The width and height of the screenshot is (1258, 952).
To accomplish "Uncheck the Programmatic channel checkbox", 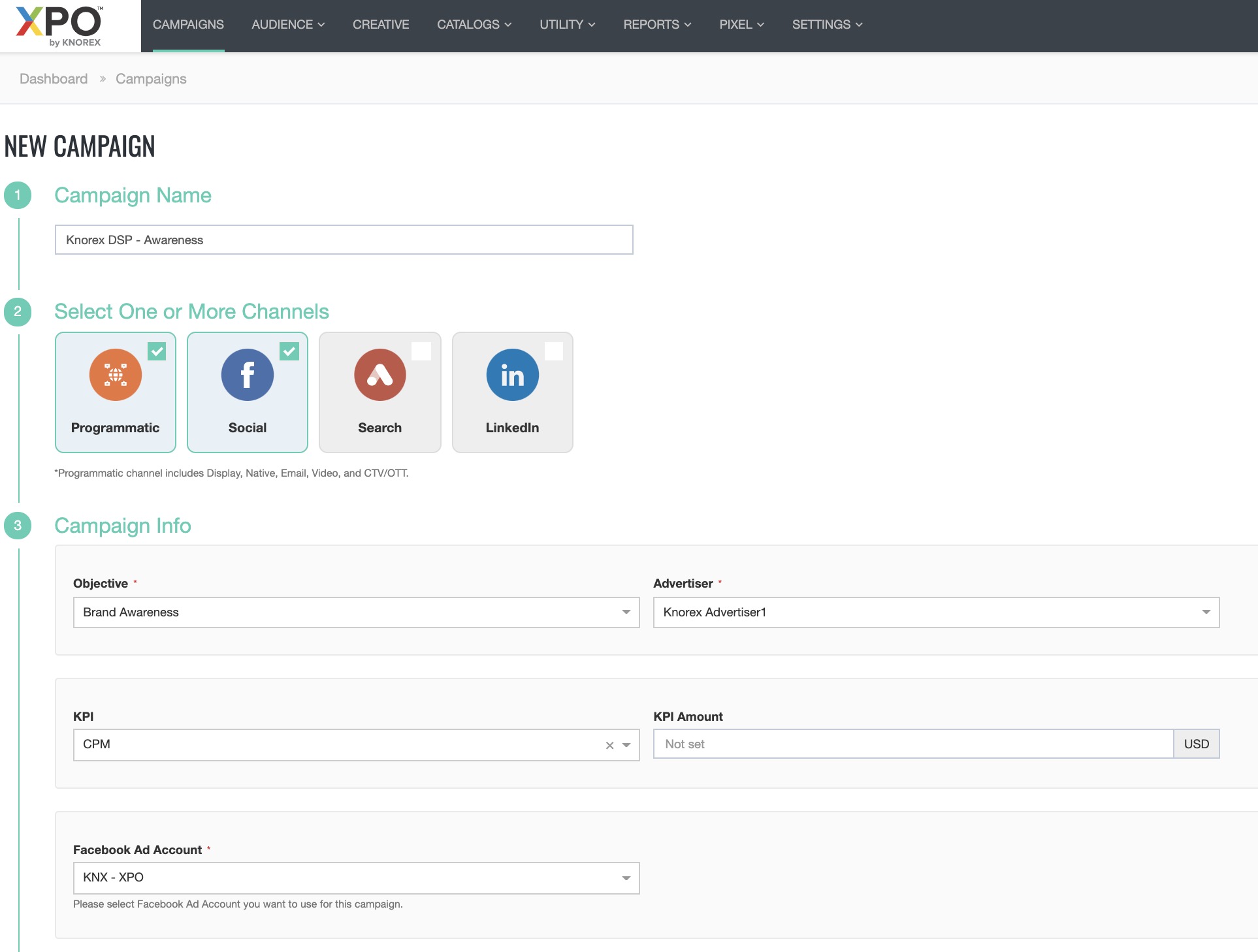I will point(157,351).
